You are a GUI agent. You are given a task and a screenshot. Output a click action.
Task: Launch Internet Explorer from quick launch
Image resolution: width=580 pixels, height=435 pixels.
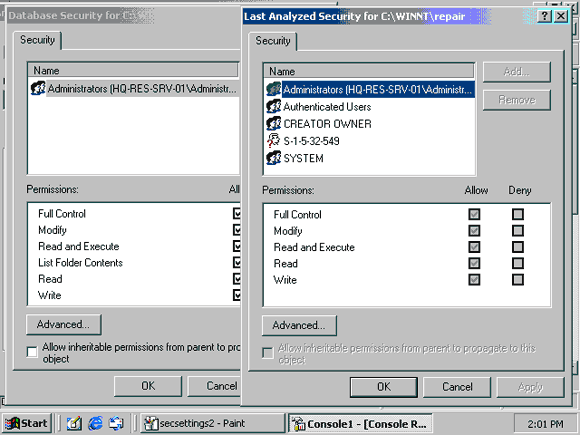tap(95, 423)
